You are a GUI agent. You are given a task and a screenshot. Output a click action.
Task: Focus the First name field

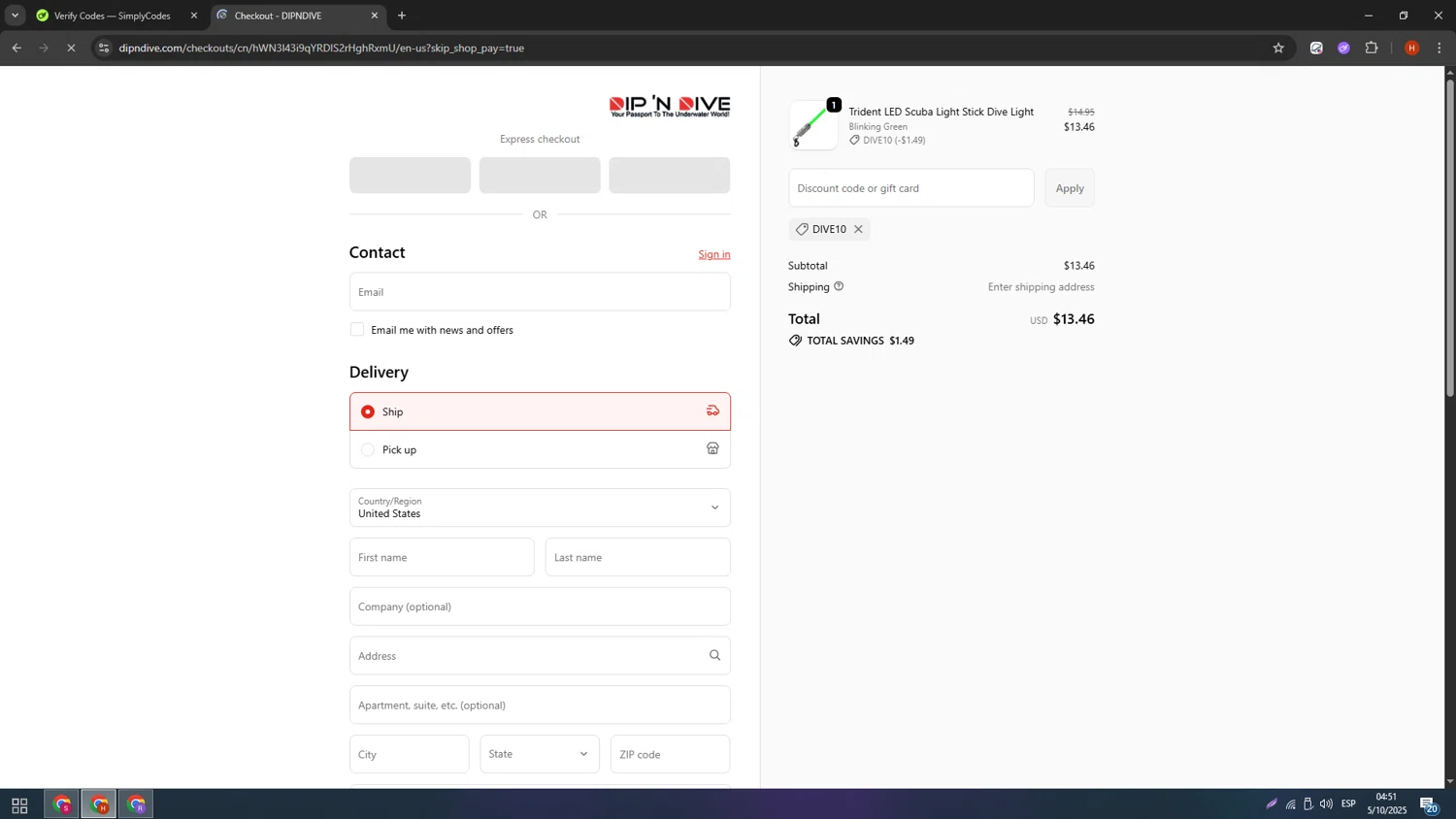point(442,557)
